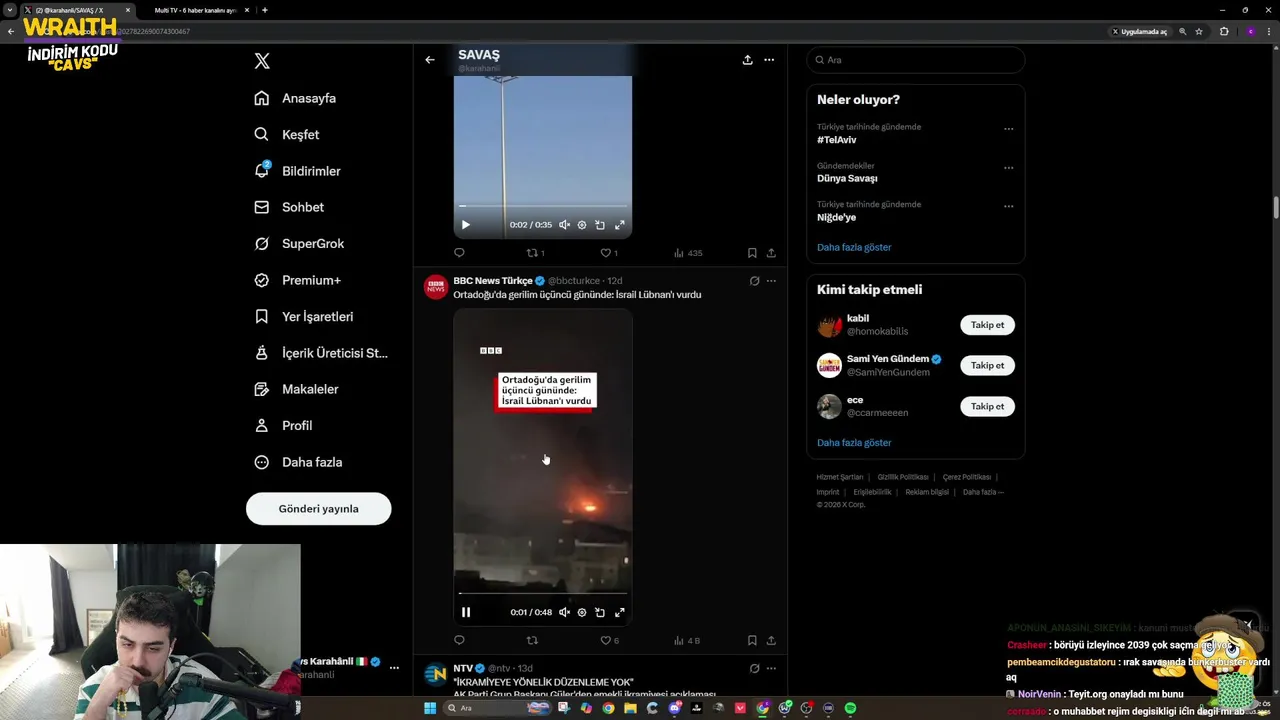View analytics showing 4 B views

(x=687, y=640)
